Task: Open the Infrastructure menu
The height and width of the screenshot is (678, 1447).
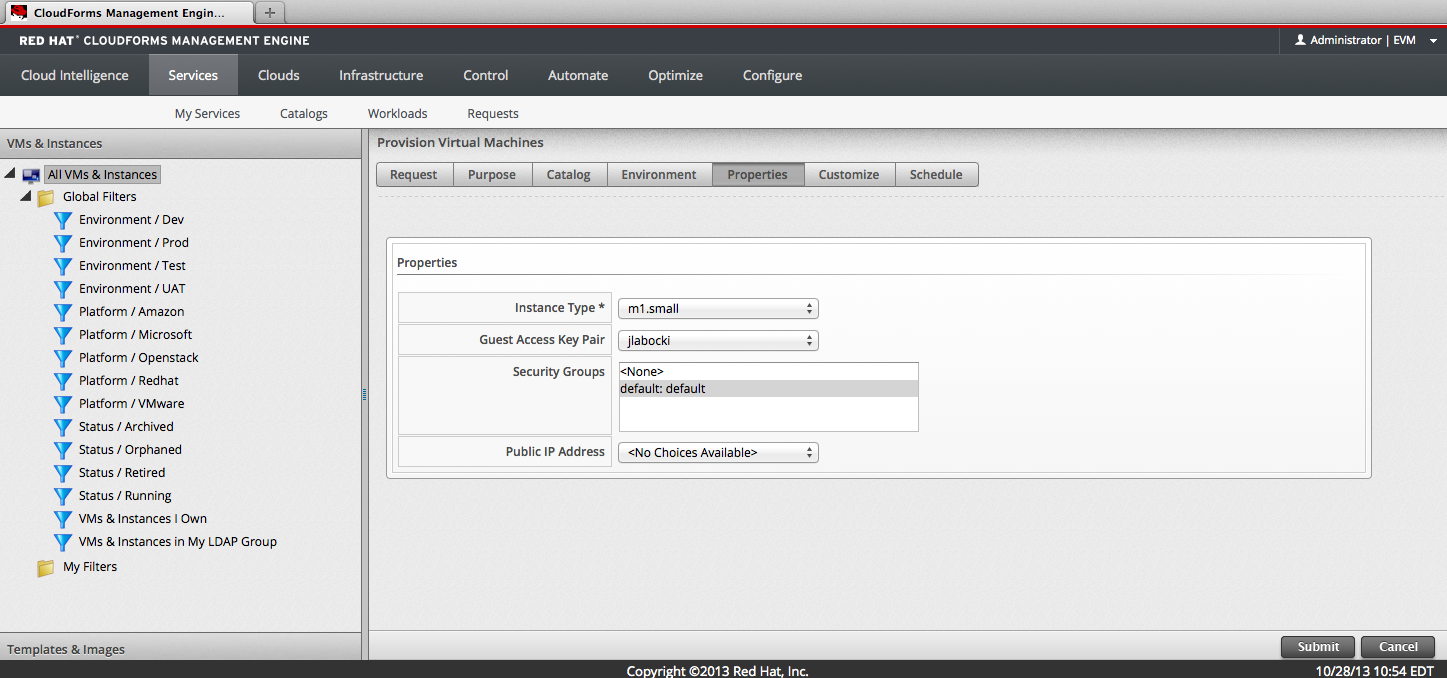Action: pyautogui.click(x=380, y=76)
